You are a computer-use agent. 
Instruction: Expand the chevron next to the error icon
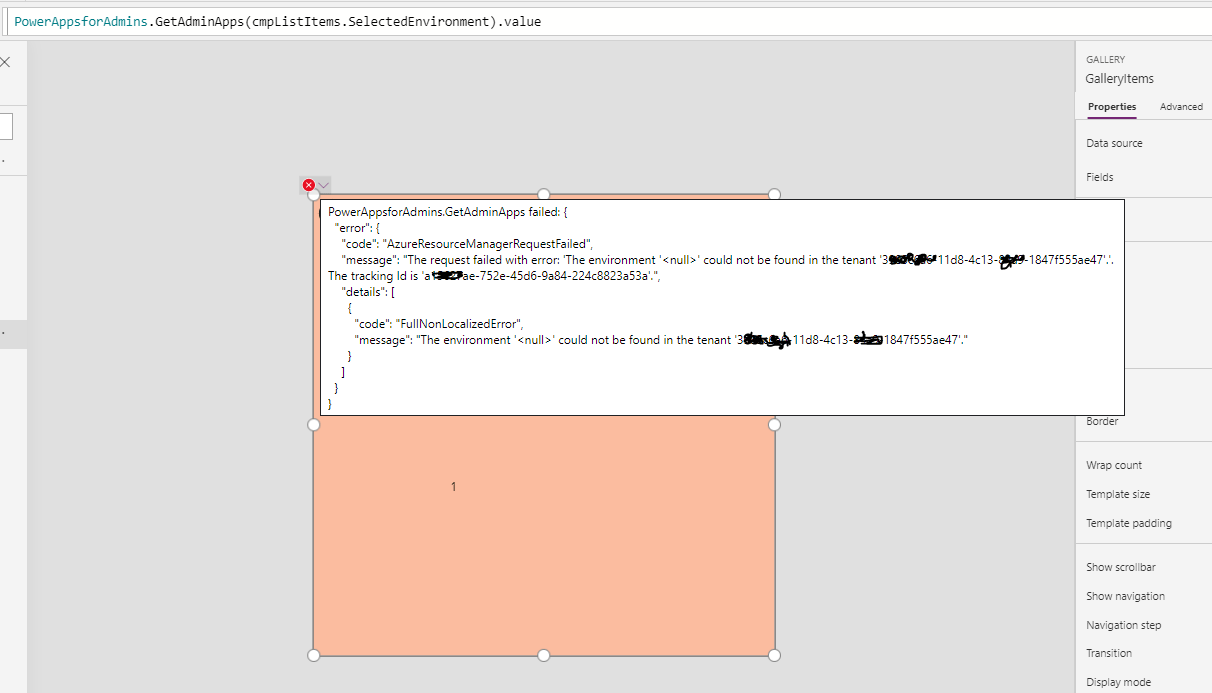323,185
